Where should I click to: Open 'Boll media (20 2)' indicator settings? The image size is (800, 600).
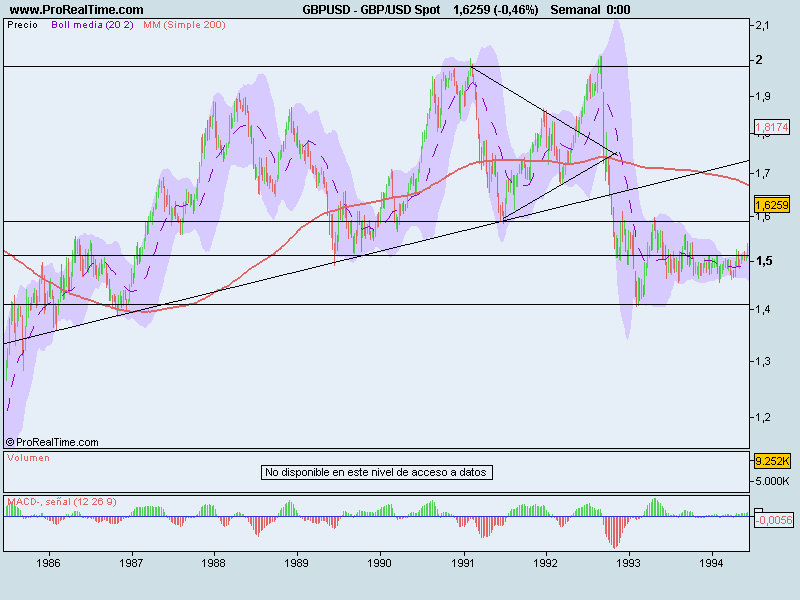click(x=92, y=24)
